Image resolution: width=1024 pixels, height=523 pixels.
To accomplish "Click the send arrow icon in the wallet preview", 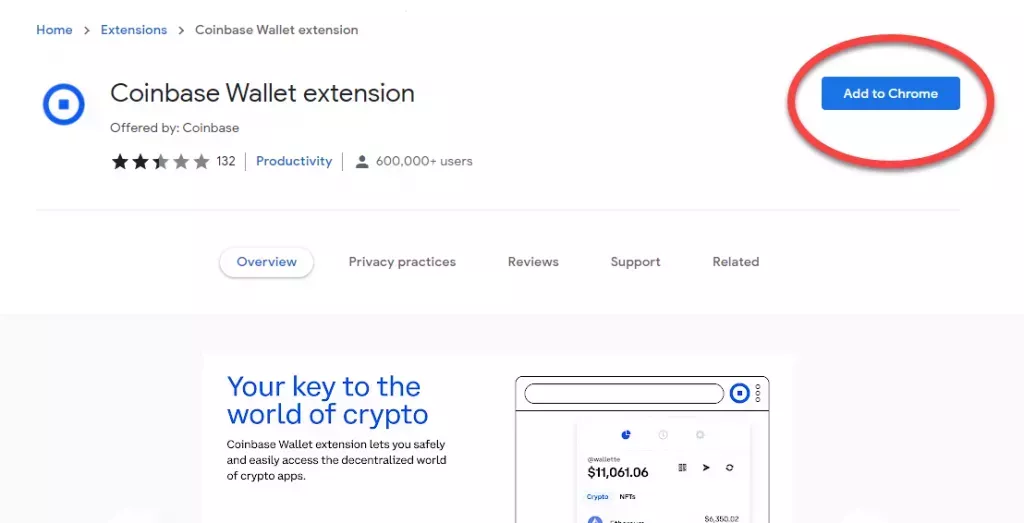I will [x=705, y=467].
